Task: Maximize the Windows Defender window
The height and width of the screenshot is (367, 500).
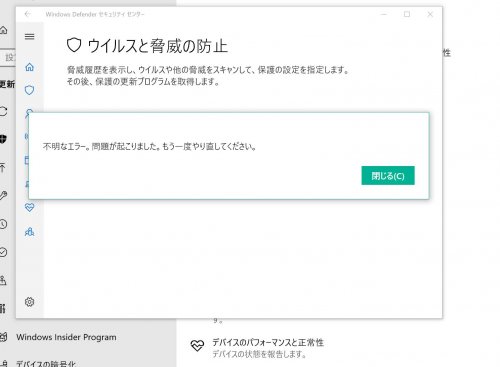Action: coord(407,14)
